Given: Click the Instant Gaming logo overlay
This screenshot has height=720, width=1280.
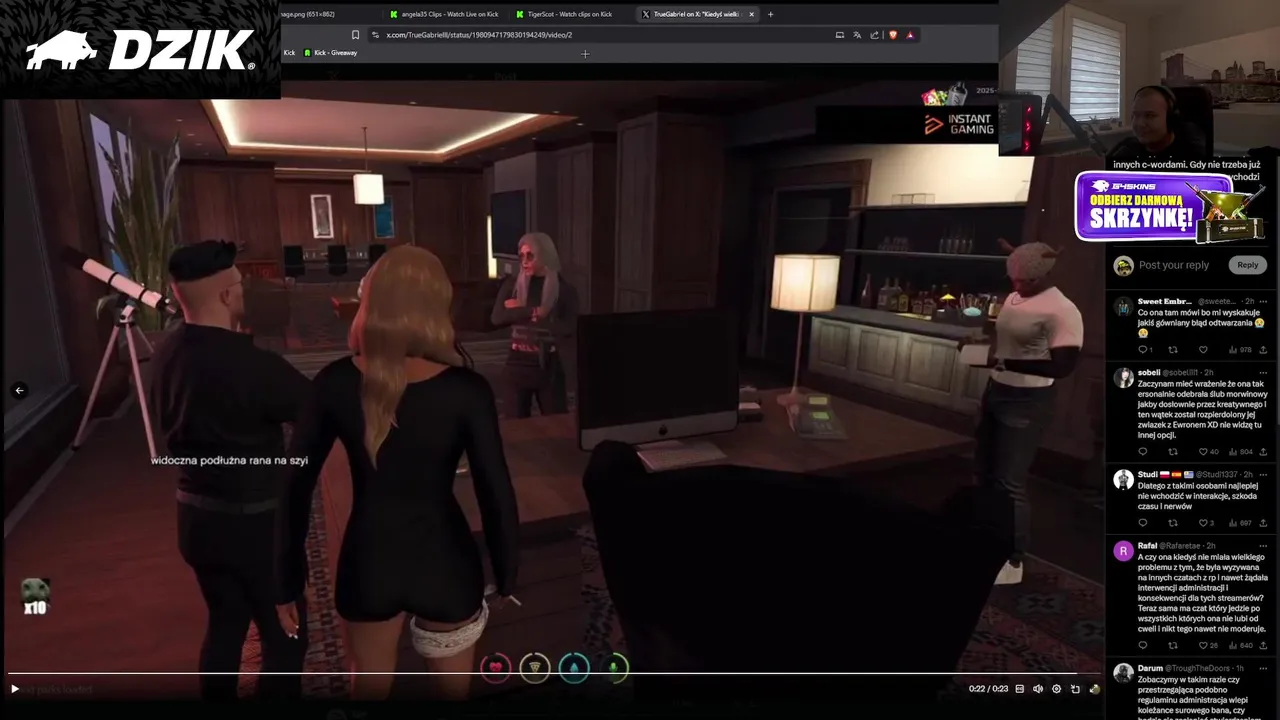Looking at the screenshot, I should (x=958, y=124).
